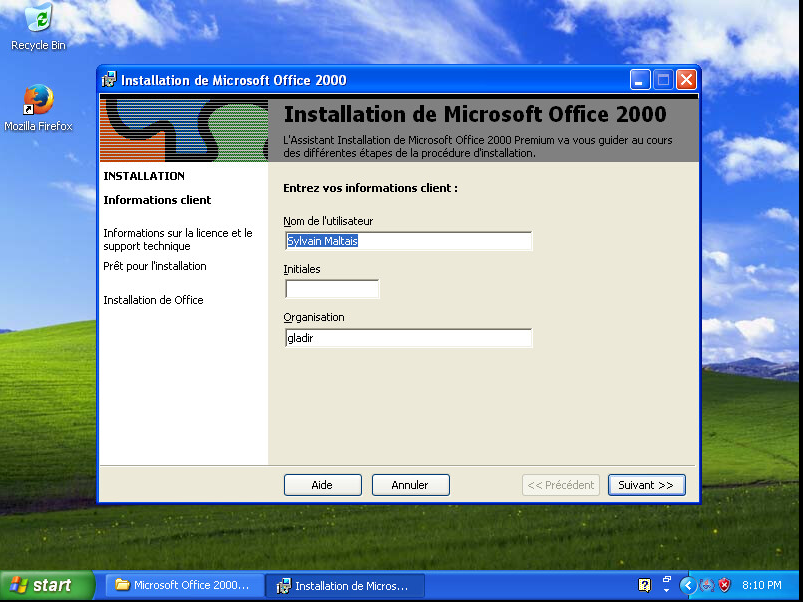Click the installer icon in the title bar
Screen dimensions: 803x602
109,80
